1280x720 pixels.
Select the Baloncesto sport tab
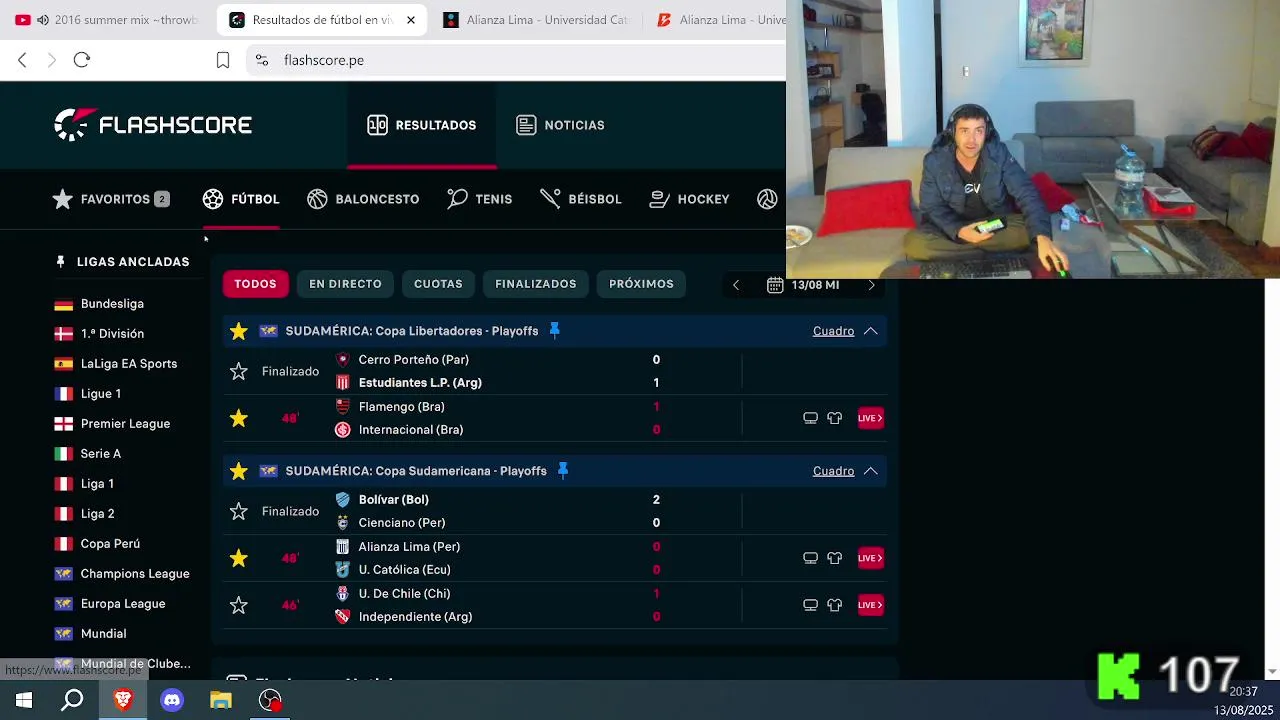363,199
